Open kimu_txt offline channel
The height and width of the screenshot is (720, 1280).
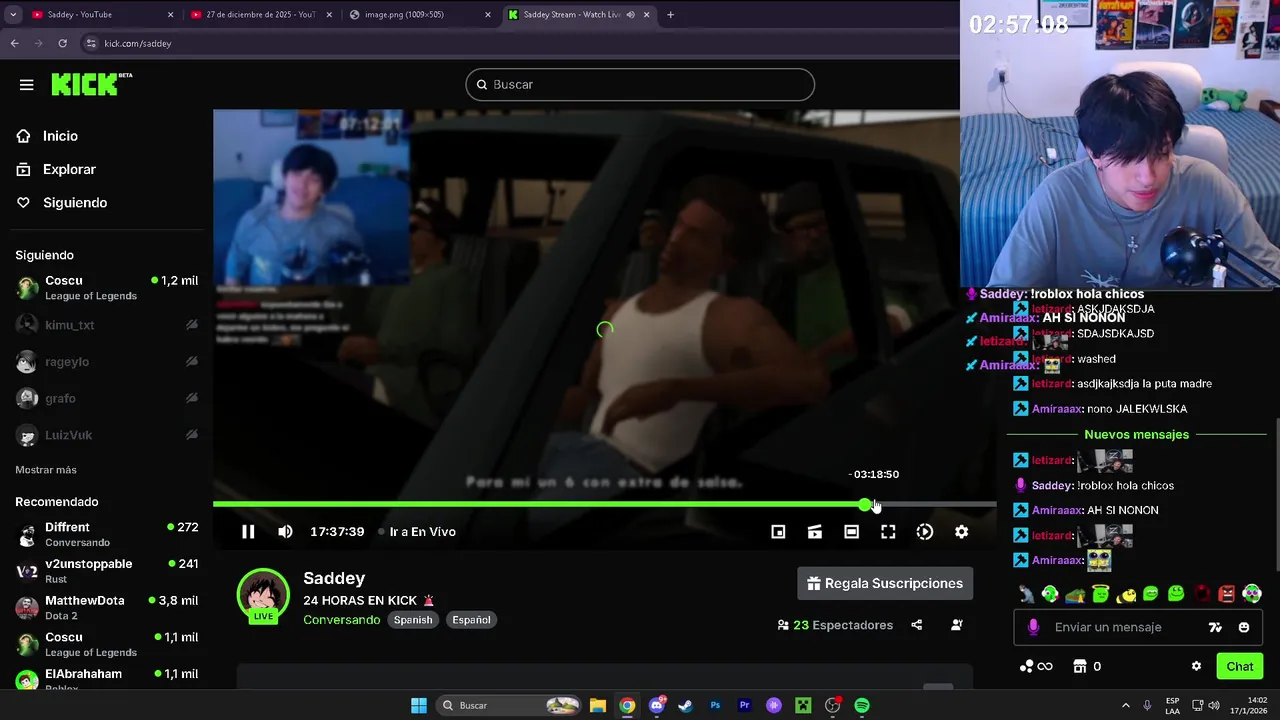(105, 325)
